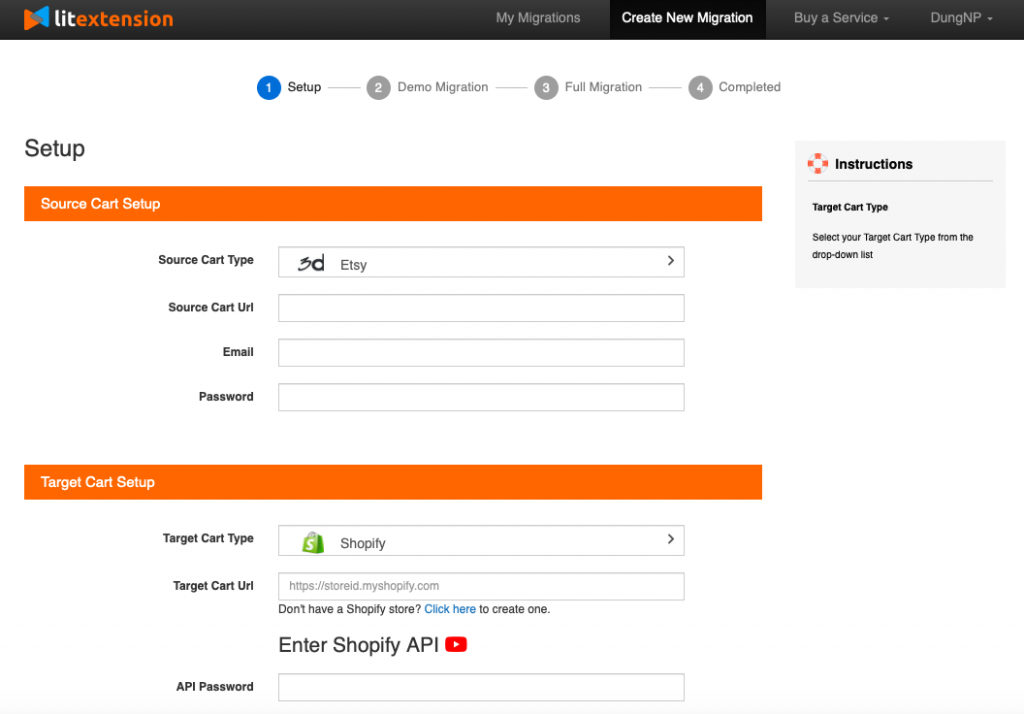The height and width of the screenshot is (714, 1024).
Task: Click the Source Cart Setup header
Action: (x=392, y=204)
